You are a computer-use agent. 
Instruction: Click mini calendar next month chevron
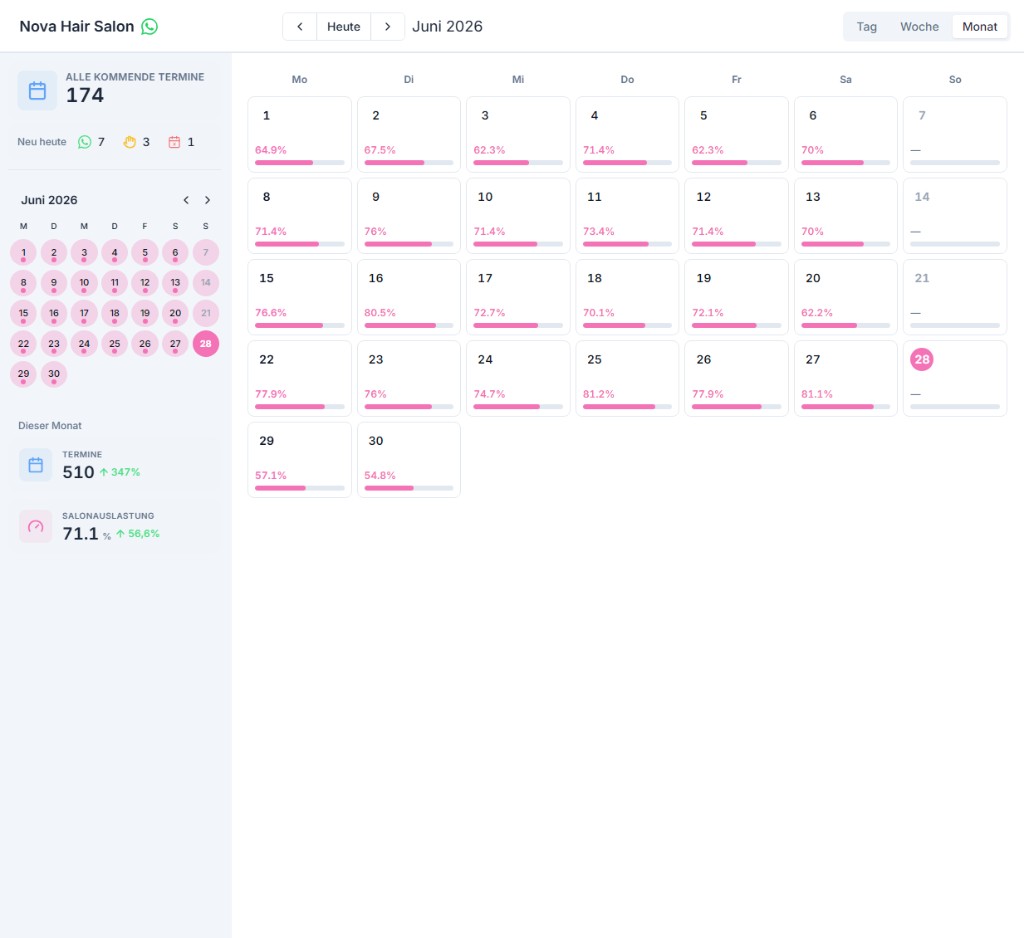(x=207, y=200)
